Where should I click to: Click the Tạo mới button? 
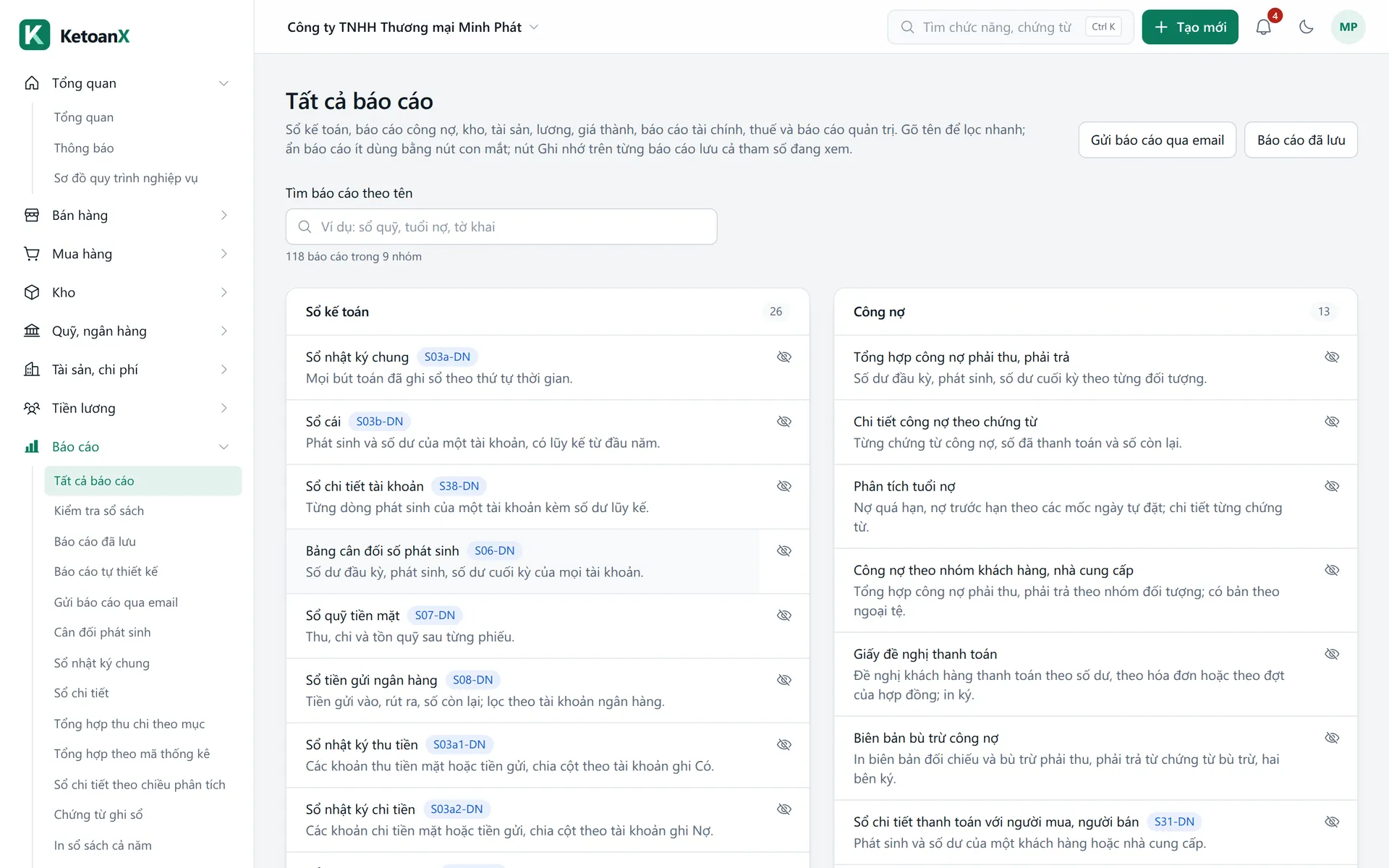1190,27
